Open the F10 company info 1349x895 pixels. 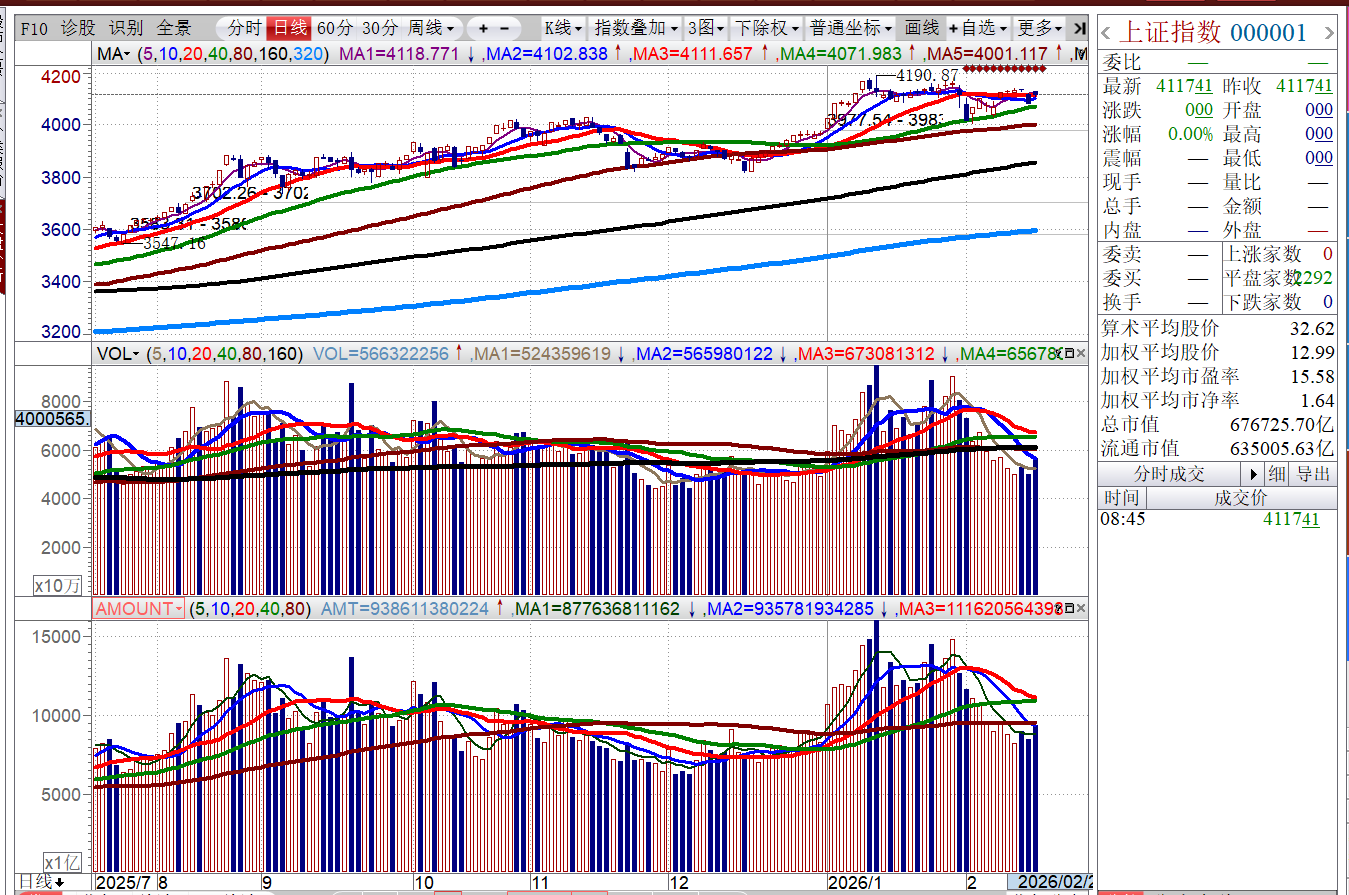click(x=34, y=28)
